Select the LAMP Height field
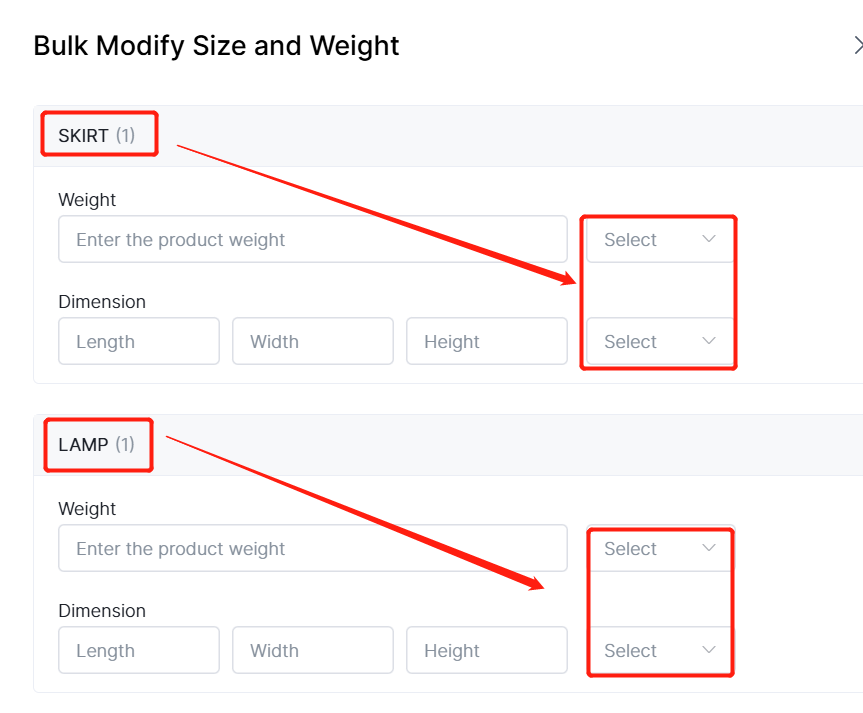Screen dimensions: 863x713 click(486, 651)
